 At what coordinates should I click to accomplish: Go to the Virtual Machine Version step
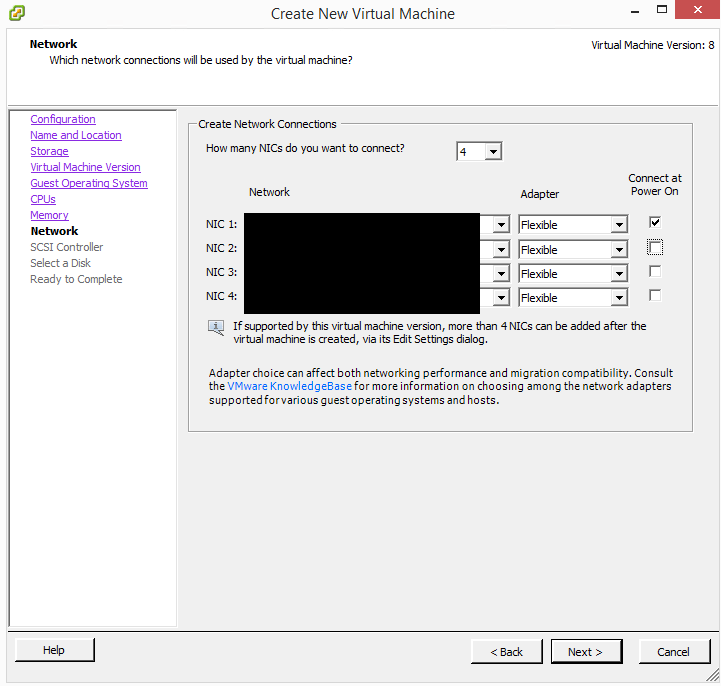[86, 167]
